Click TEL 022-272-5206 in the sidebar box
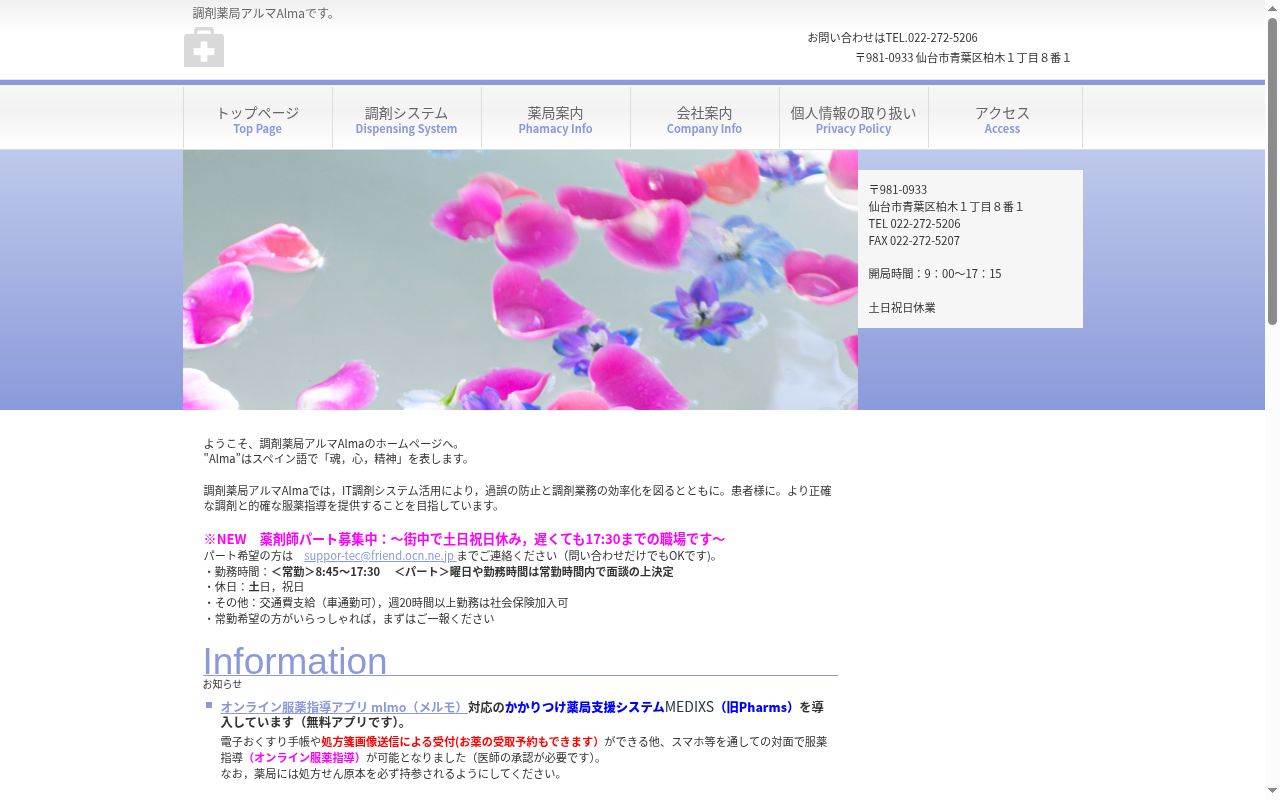The width and height of the screenshot is (1280, 800). tap(914, 224)
